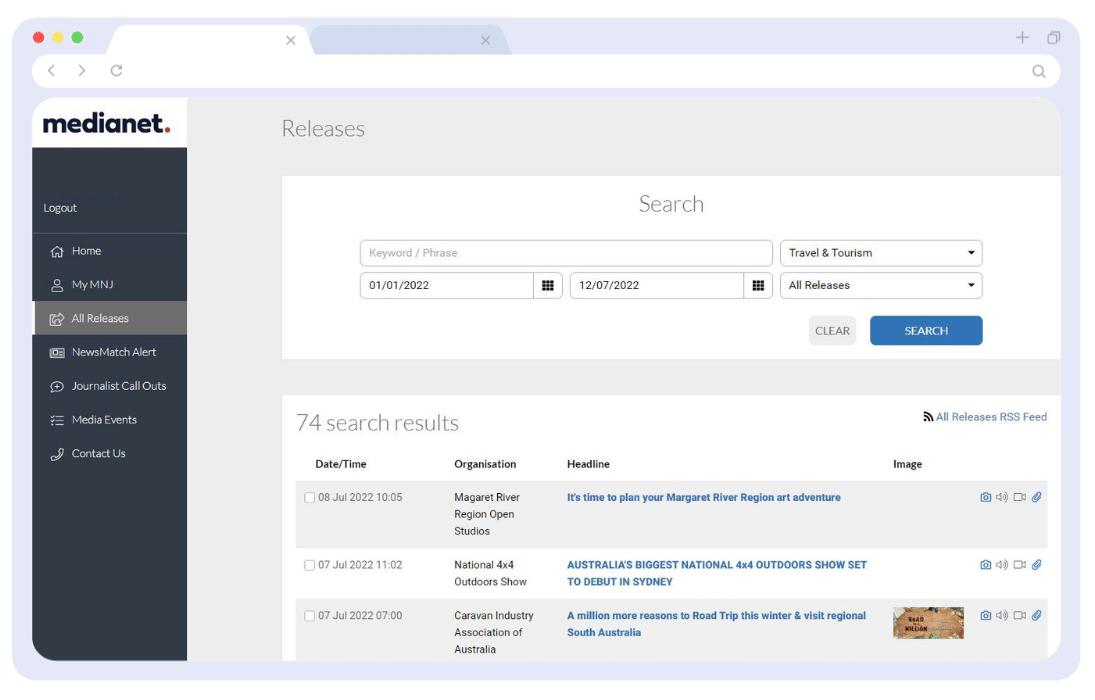
Task: Click the attachment icon on Margaret River release
Action: point(1037,497)
